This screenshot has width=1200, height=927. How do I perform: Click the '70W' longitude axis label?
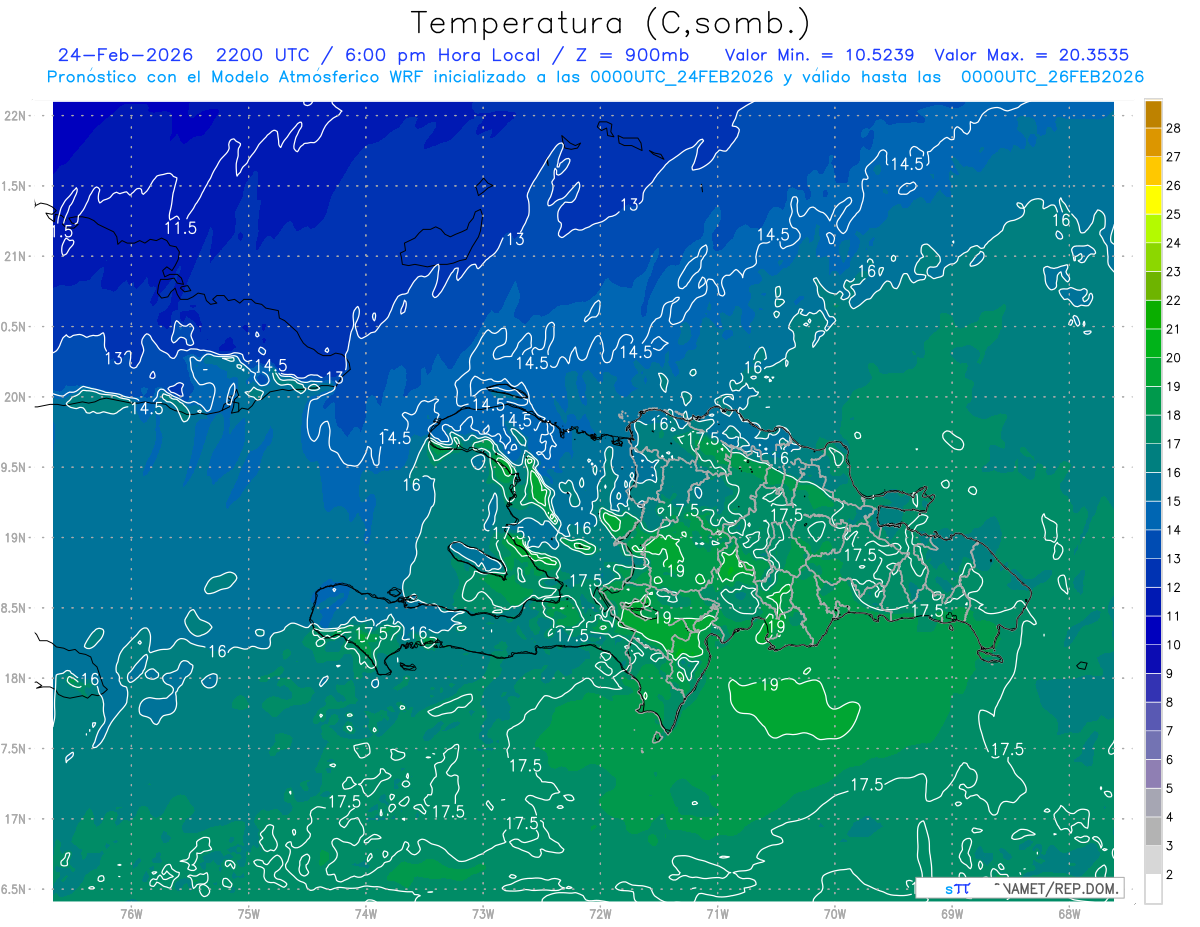coord(835,913)
